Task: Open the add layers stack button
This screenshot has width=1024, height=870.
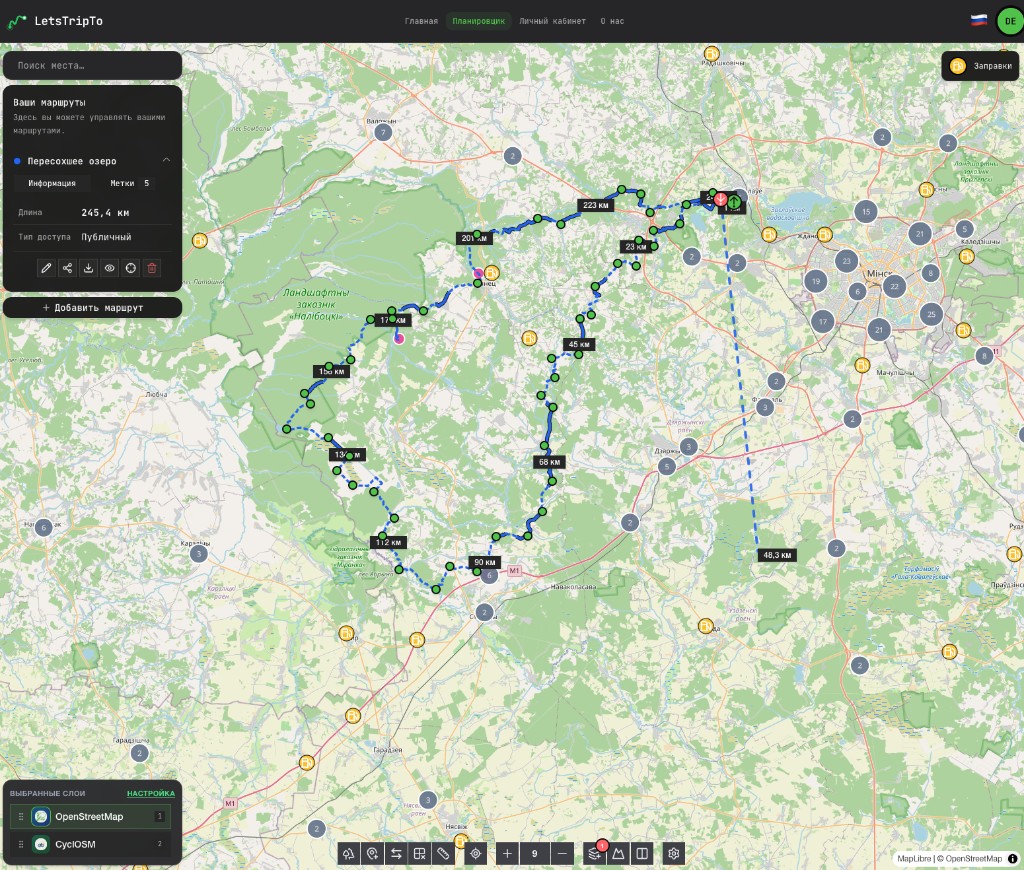Action: [x=594, y=853]
